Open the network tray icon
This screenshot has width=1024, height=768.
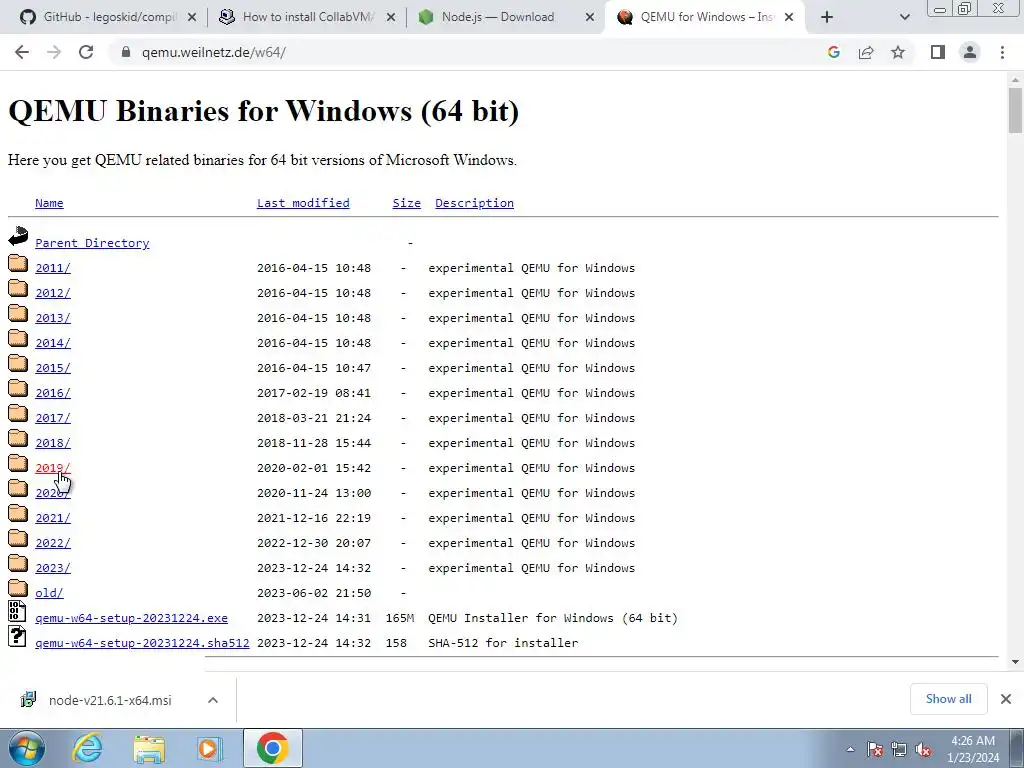pyautogui.click(x=899, y=750)
